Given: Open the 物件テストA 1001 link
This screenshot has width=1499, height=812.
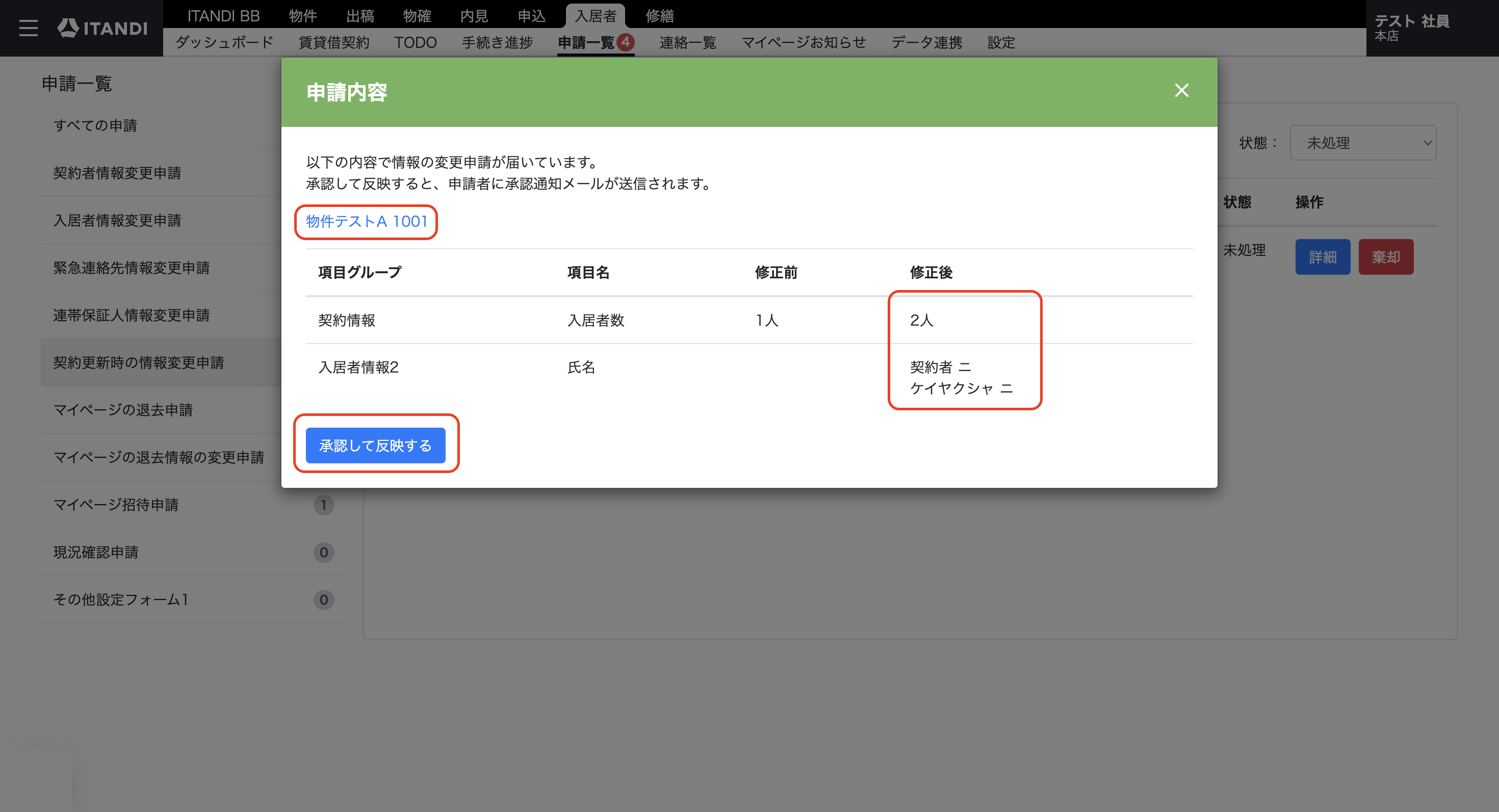Looking at the screenshot, I should point(367,221).
